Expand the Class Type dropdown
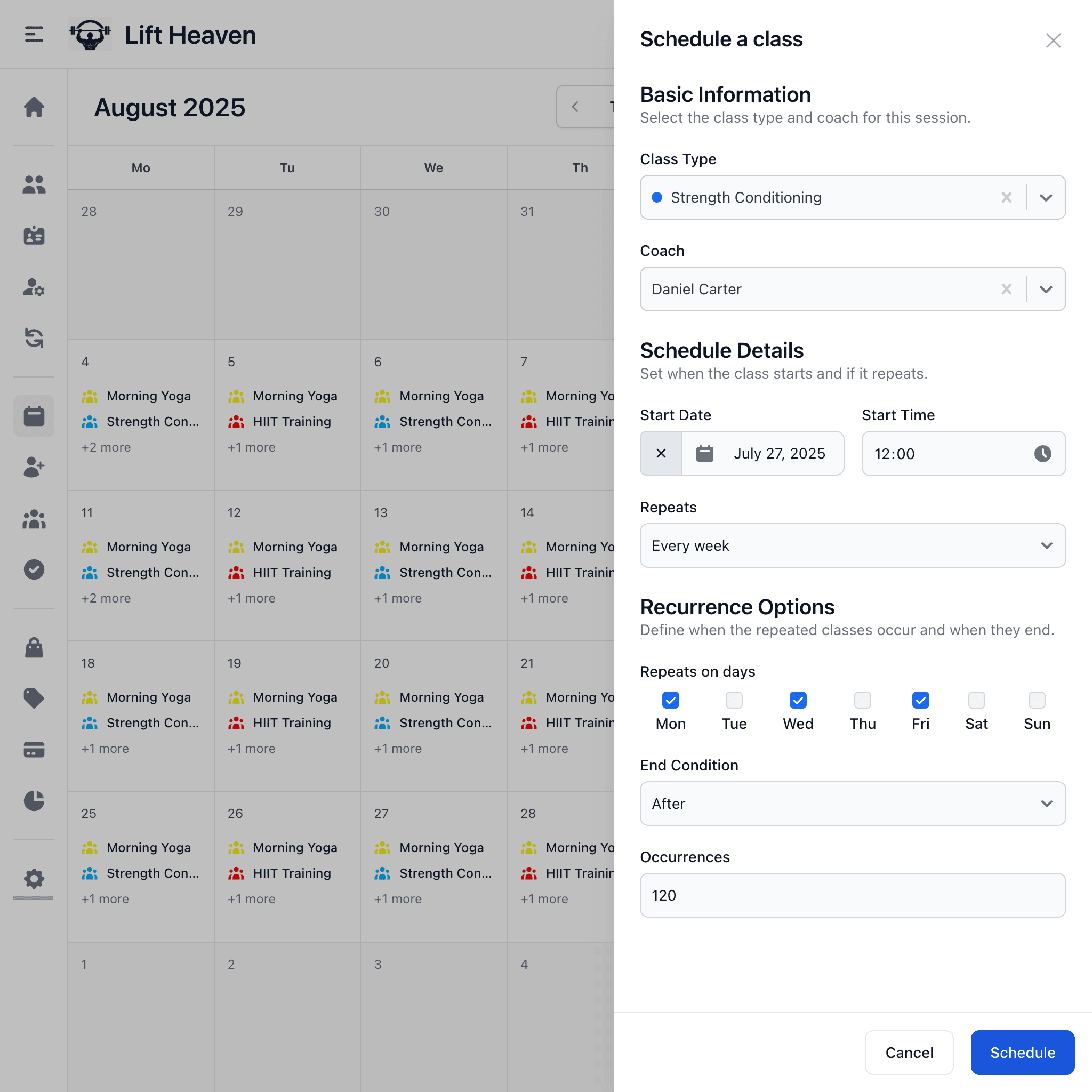The width and height of the screenshot is (1092, 1092). coord(1046,197)
